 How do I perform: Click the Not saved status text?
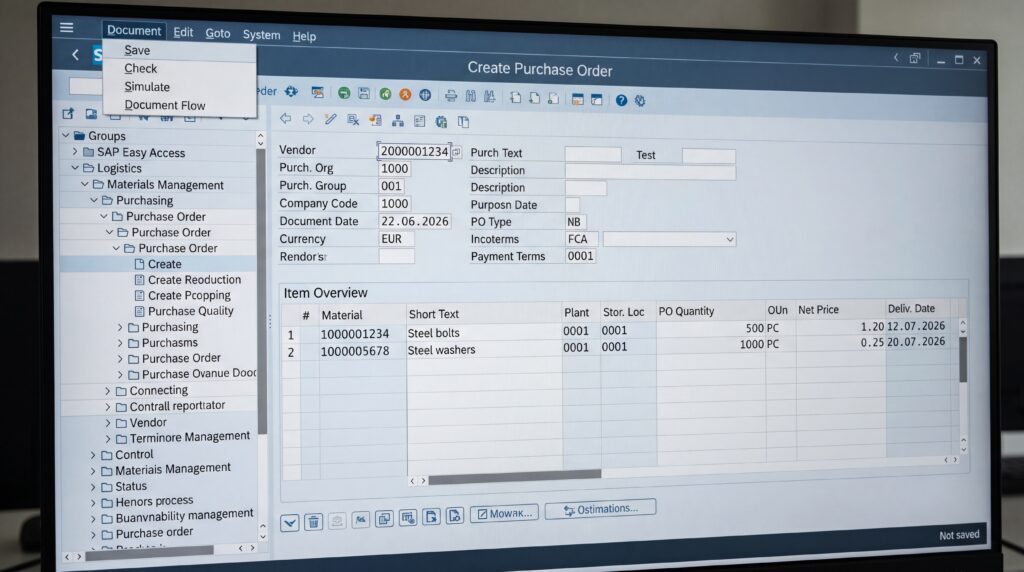[x=959, y=535]
